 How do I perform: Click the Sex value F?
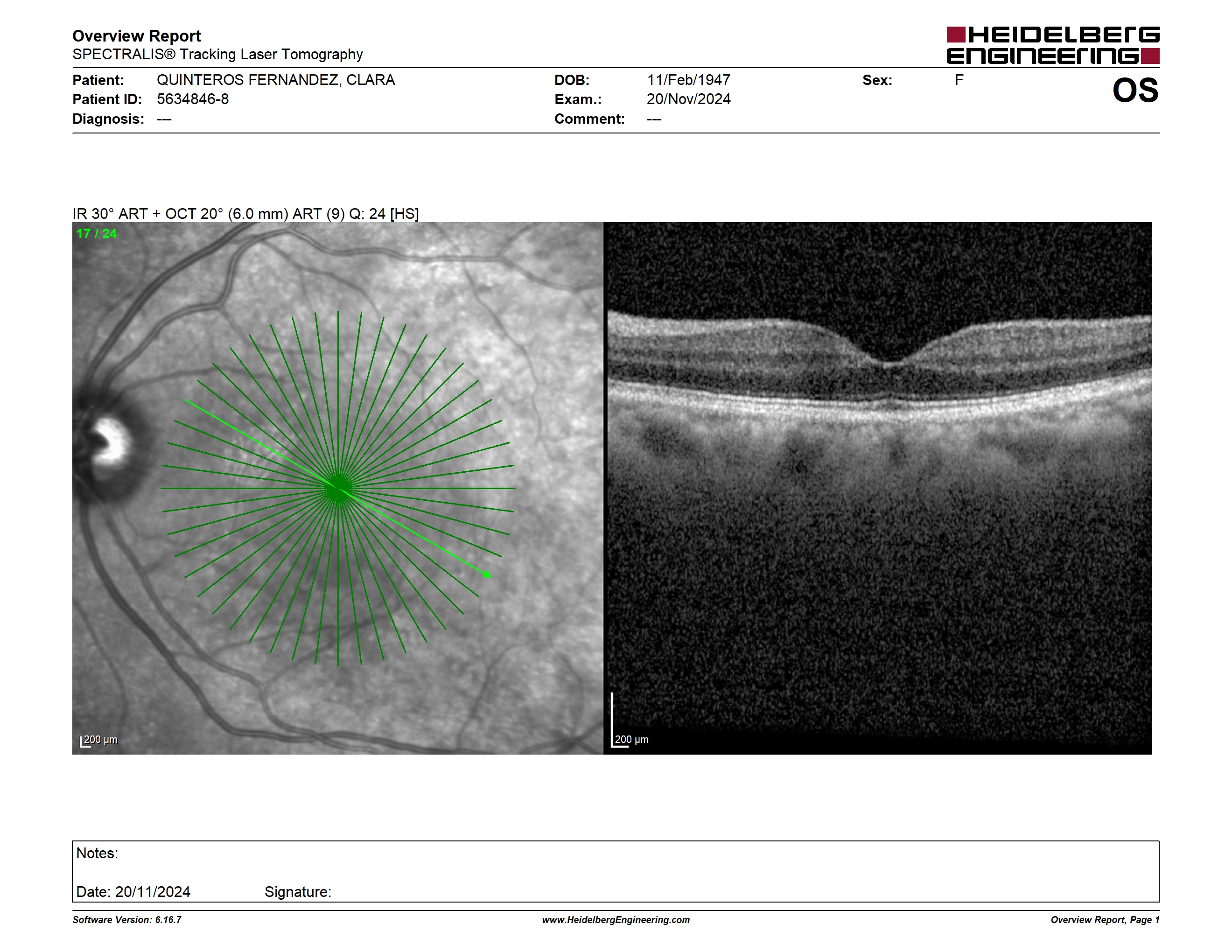point(959,80)
